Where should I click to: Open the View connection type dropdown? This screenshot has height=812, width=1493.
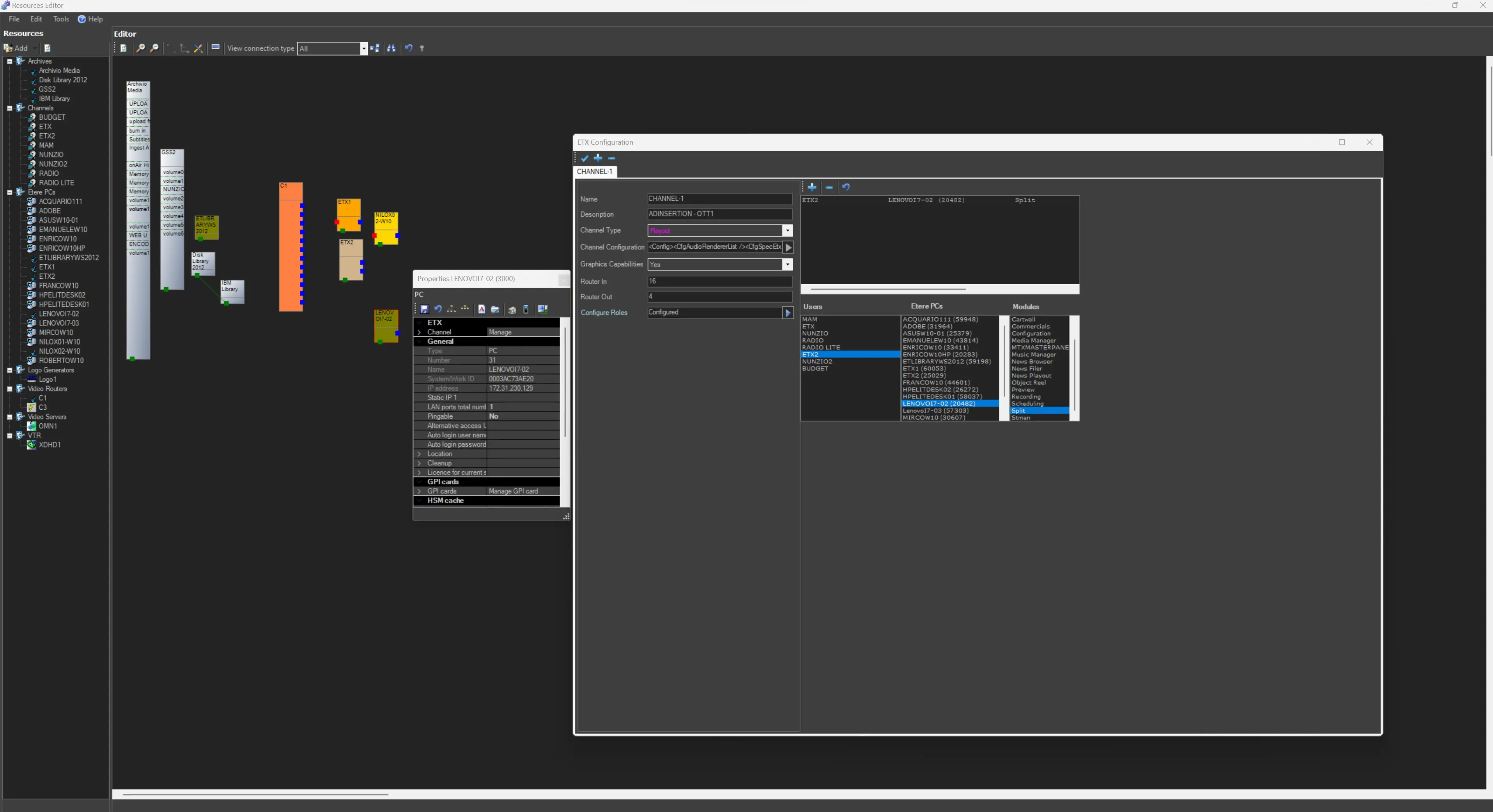point(363,49)
